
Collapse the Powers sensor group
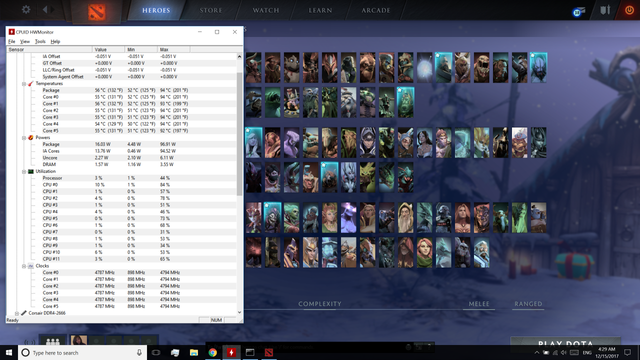tap(24, 138)
